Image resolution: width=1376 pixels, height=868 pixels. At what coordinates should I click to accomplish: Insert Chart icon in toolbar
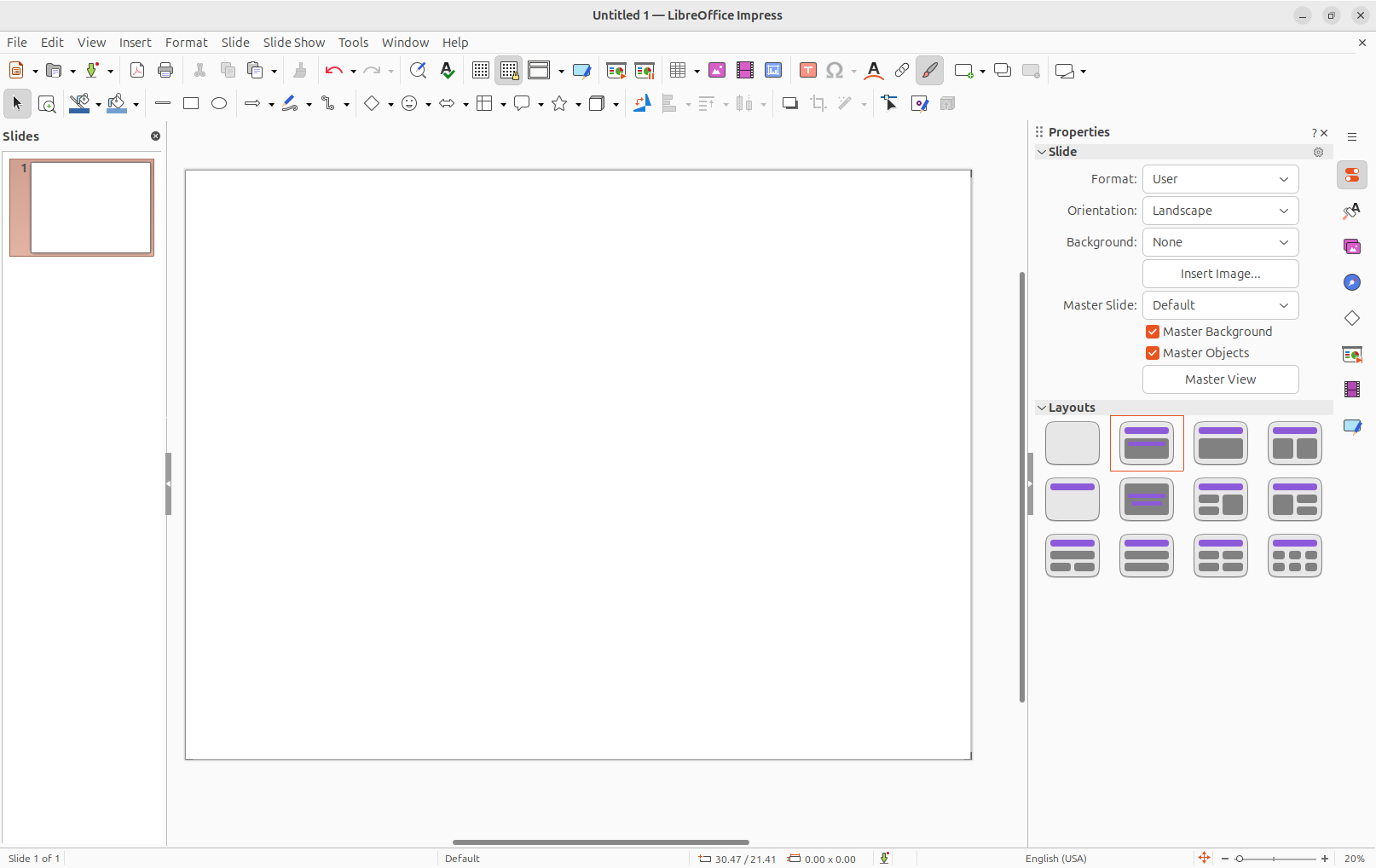coord(773,71)
